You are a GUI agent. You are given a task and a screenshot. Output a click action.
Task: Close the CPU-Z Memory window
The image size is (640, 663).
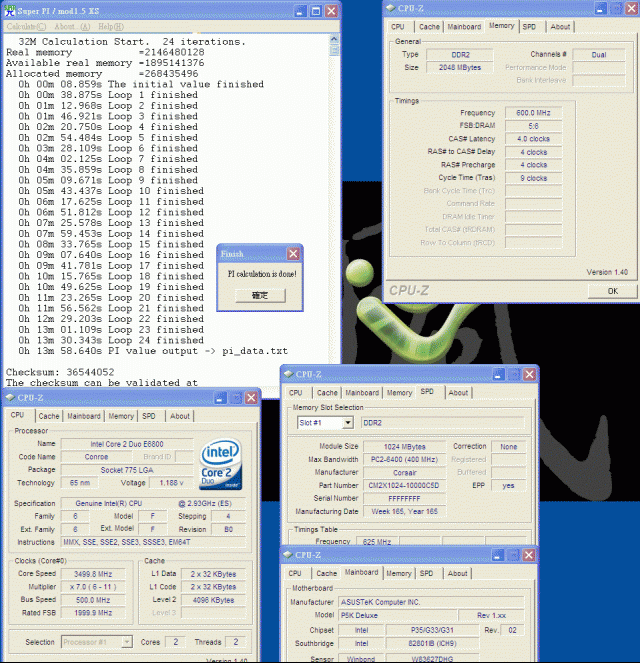coord(632,8)
